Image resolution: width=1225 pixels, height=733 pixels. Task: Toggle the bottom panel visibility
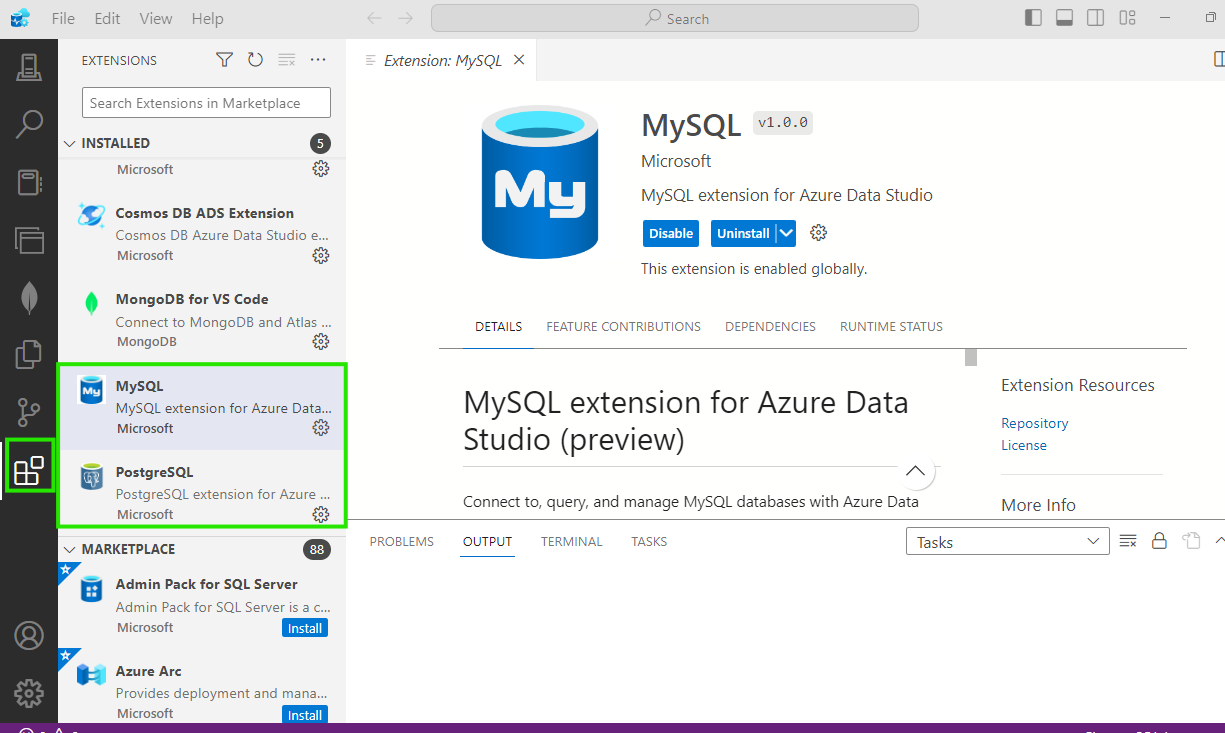click(1064, 18)
